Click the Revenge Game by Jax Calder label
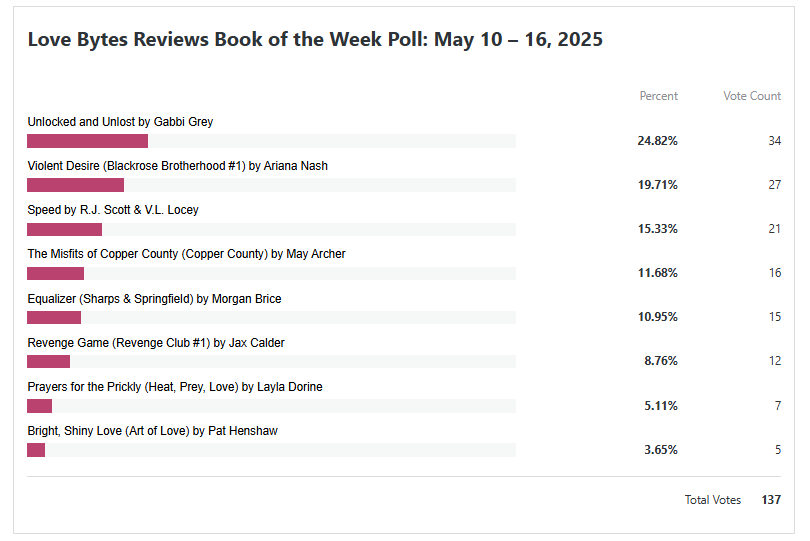The width and height of the screenshot is (810, 541). [156, 343]
